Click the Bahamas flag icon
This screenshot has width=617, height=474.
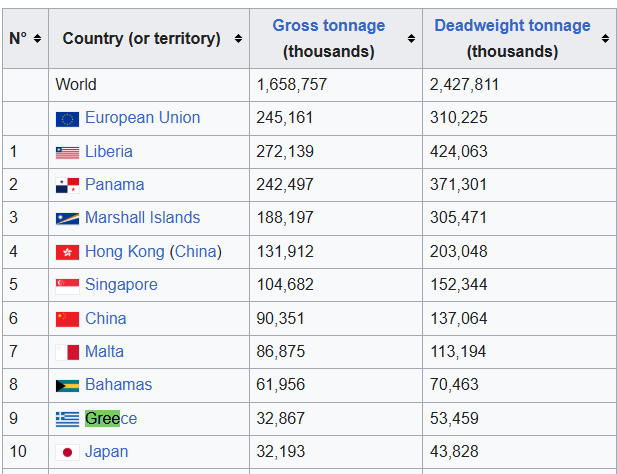coord(67,385)
